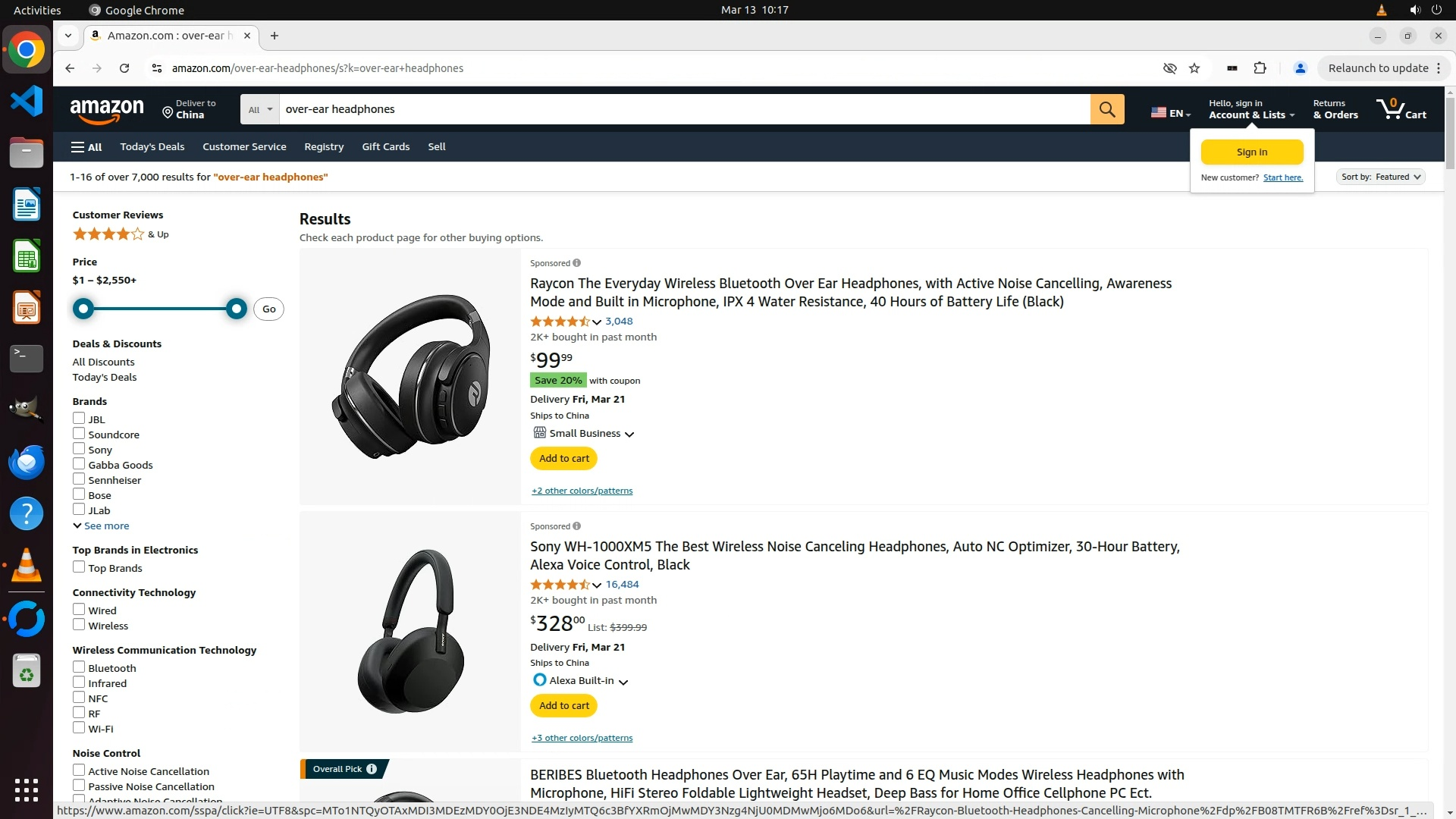This screenshot has width=1456, height=819.
Task: Bookmark this page with the star icon
Action: tap(1194, 68)
